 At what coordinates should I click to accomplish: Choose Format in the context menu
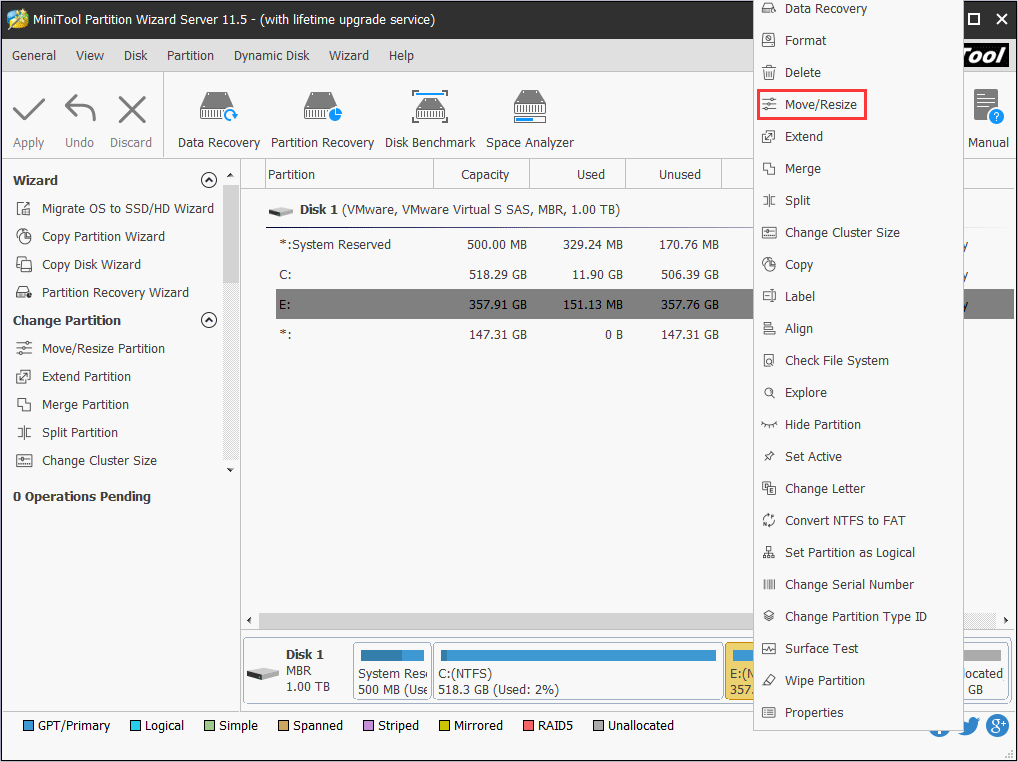pyautogui.click(x=858, y=40)
